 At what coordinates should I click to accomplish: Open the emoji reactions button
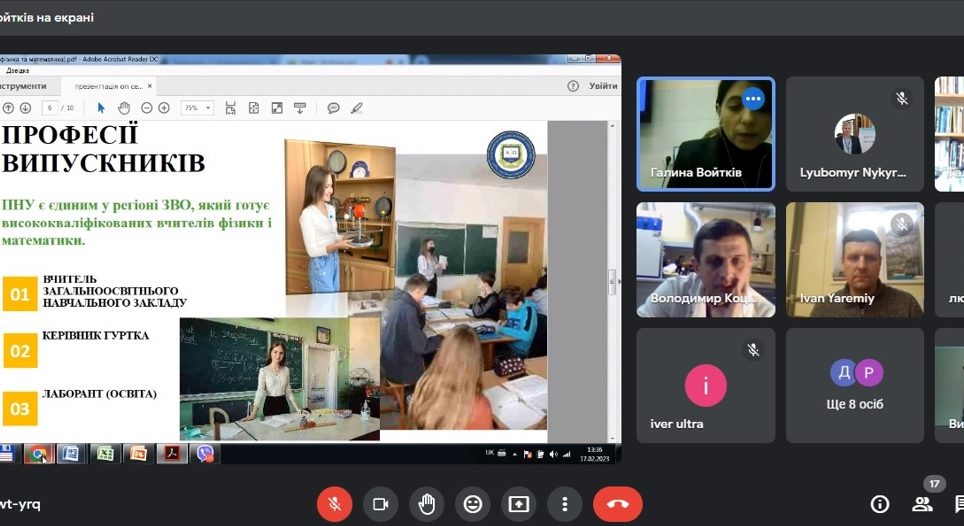point(472,504)
